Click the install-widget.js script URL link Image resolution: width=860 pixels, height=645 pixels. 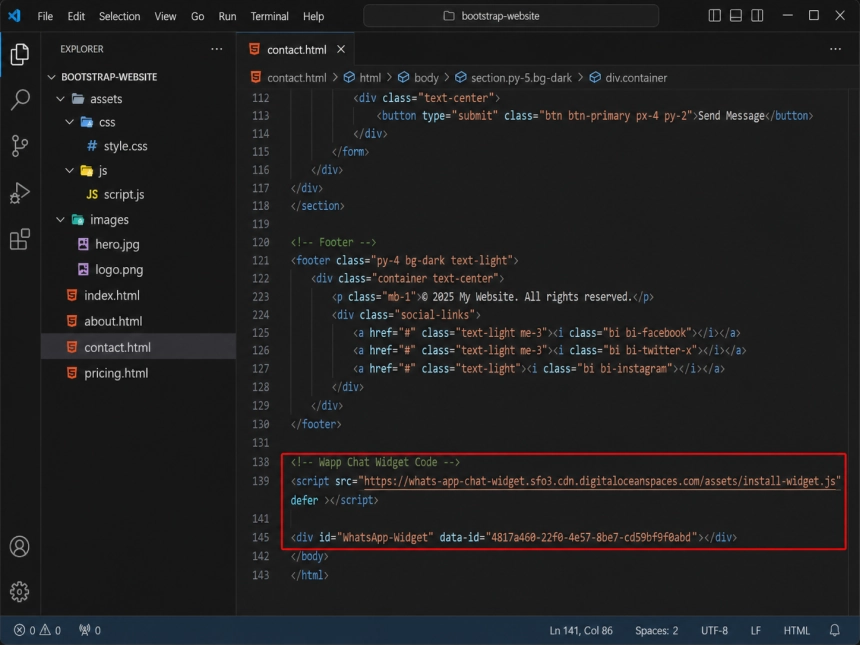point(600,481)
